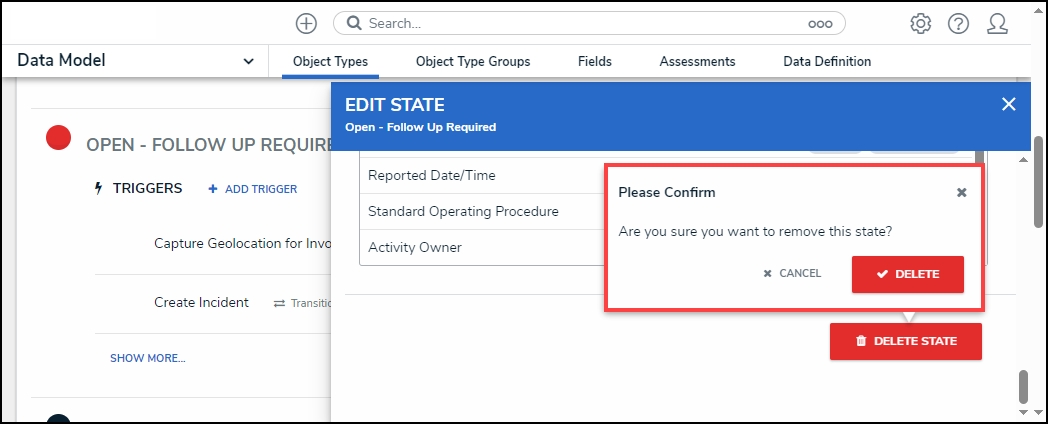Open the Data Definition tab
1048x424 pixels.
tap(827, 62)
